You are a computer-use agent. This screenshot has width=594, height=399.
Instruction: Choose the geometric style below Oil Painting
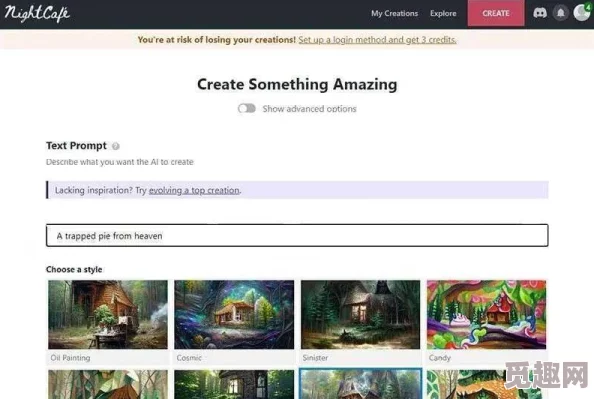click(108, 384)
